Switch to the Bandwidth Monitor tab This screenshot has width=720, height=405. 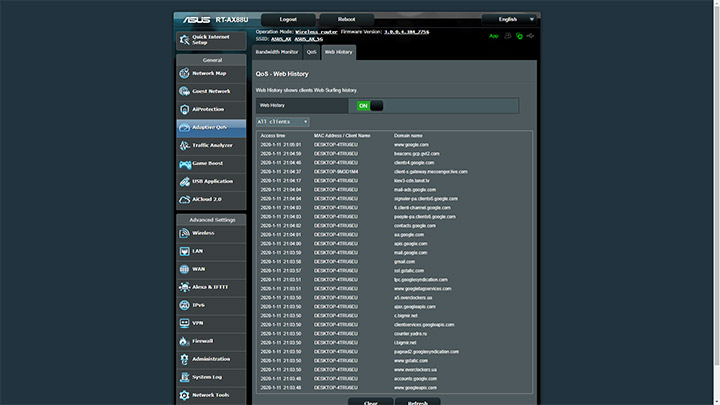click(278, 51)
